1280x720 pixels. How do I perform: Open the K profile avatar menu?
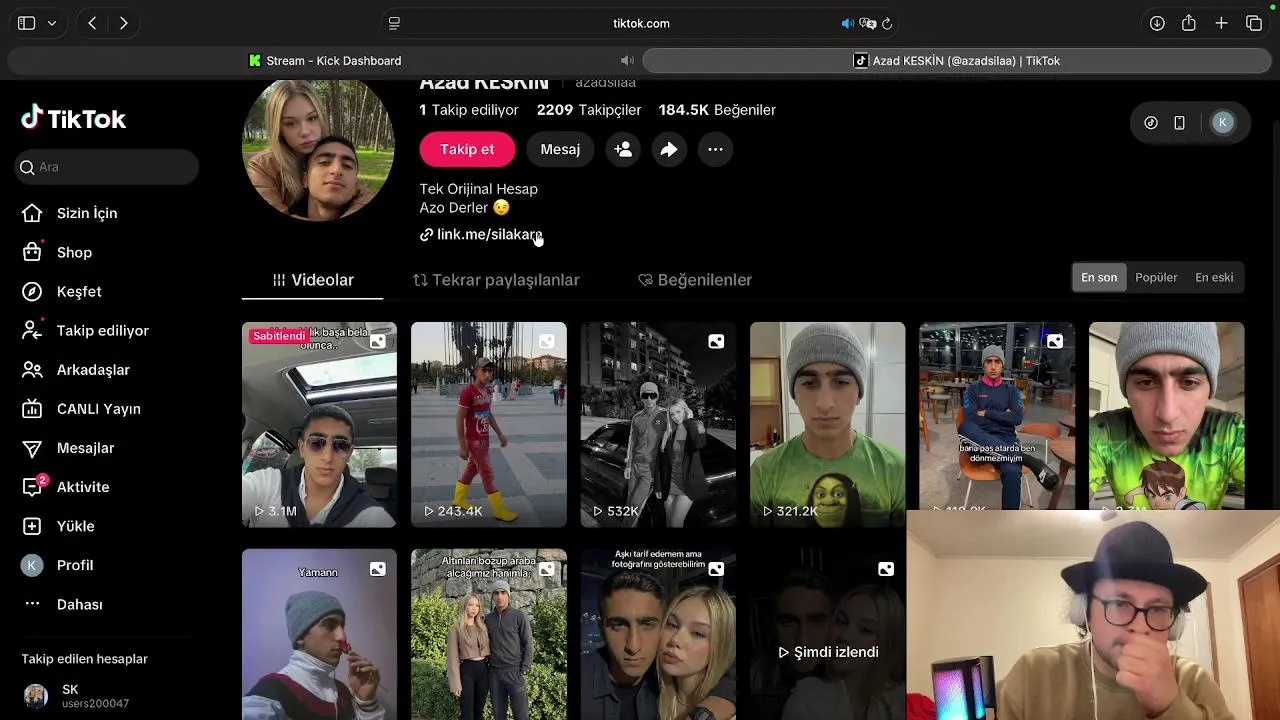tap(1222, 122)
